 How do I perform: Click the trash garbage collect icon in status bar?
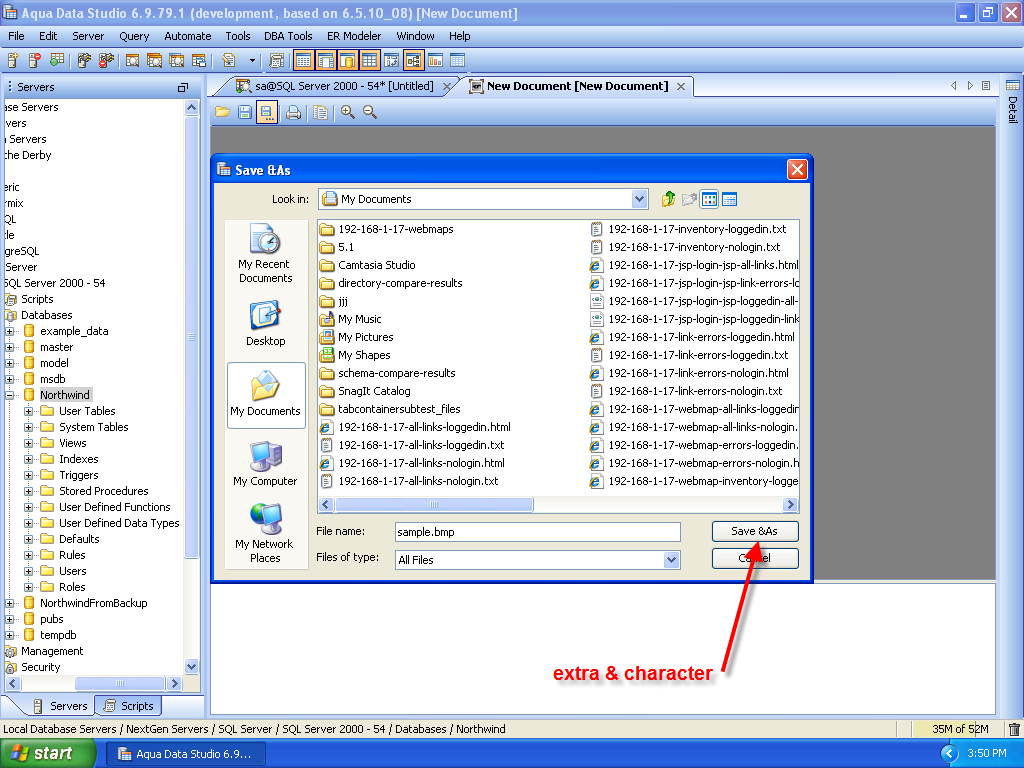coord(1014,729)
